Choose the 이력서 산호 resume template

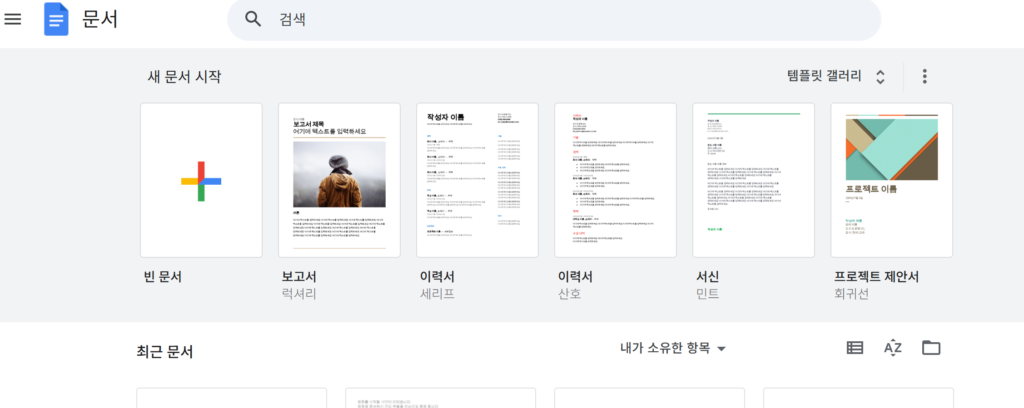[x=615, y=181]
